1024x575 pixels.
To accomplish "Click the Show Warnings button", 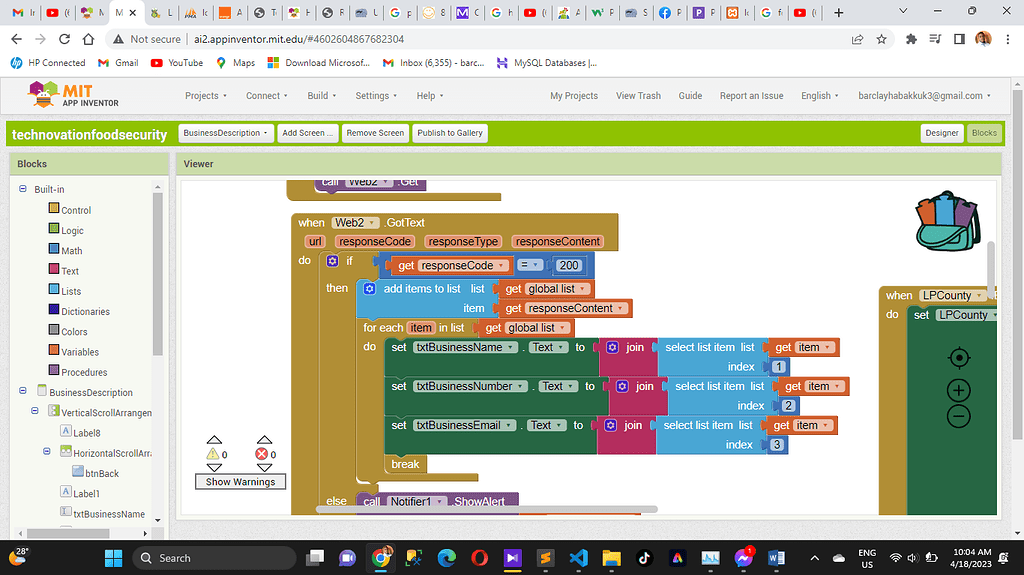I will 239,482.
